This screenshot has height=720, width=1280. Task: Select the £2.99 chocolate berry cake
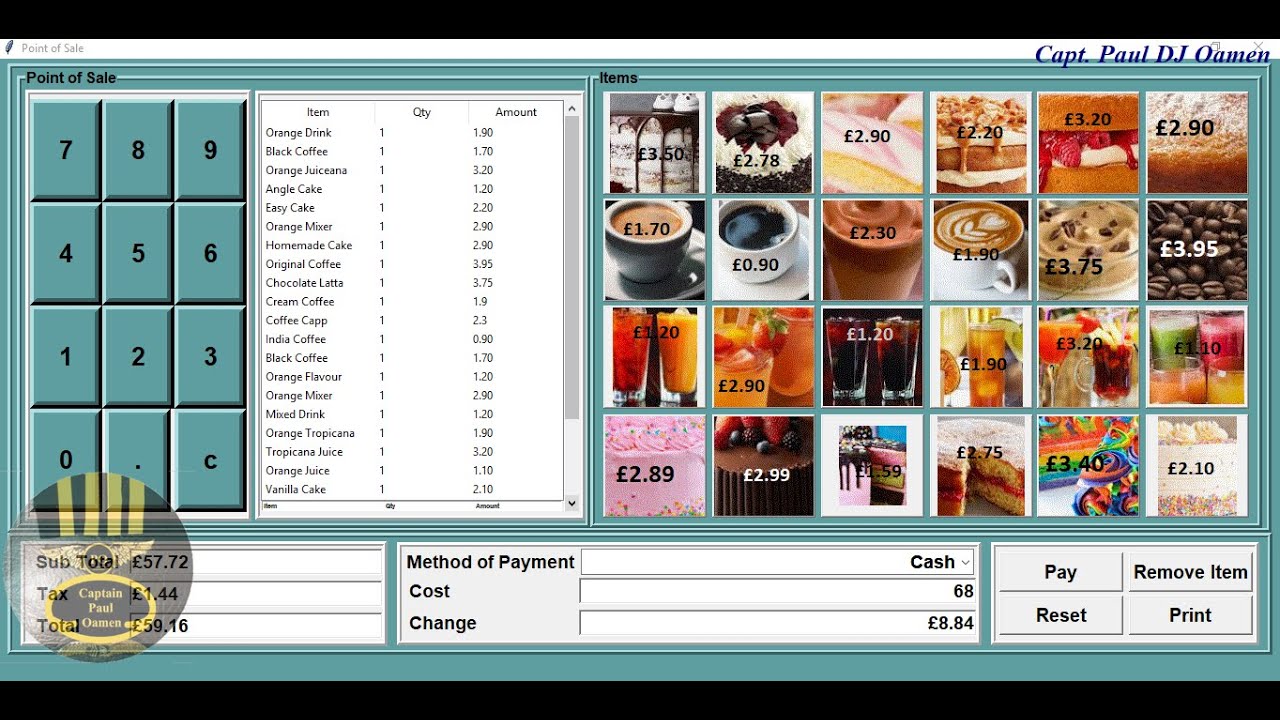pos(763,466)
